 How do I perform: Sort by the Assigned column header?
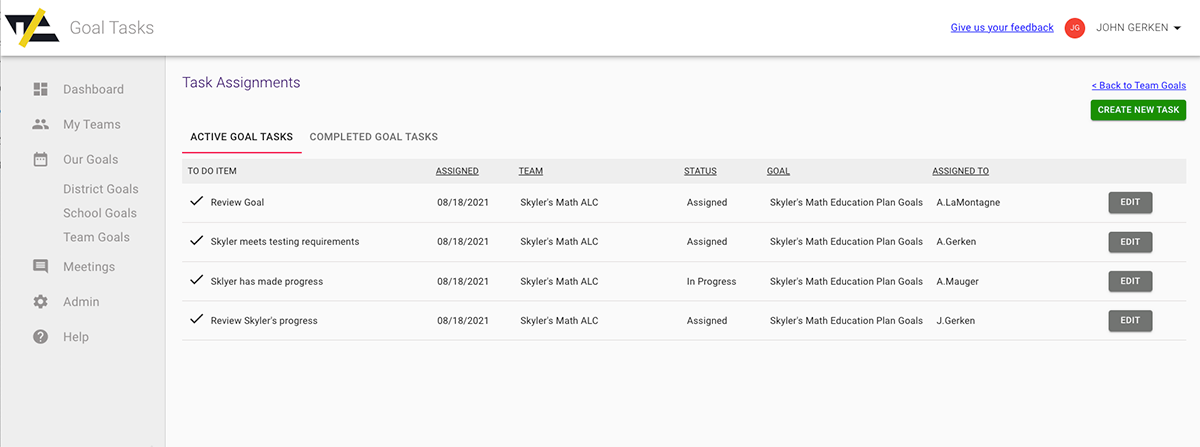coord(457,171)
